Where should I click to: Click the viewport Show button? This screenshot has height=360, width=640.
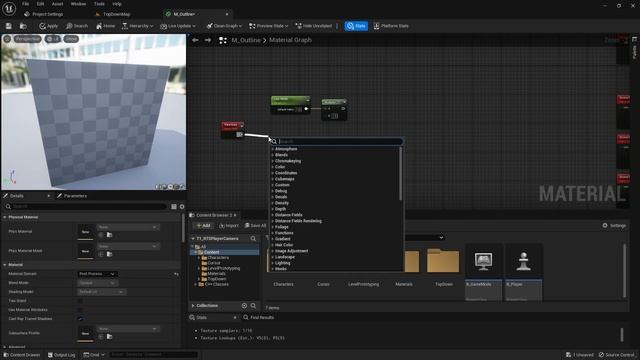pos(71,39)
